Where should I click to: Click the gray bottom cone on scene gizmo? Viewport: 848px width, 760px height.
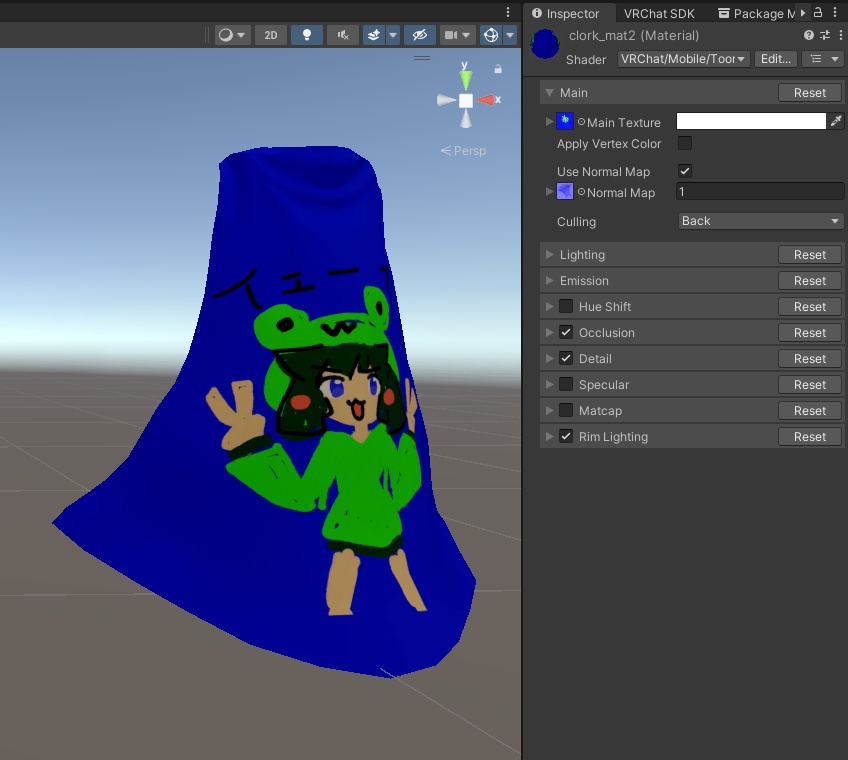click(x=466, y=119)
